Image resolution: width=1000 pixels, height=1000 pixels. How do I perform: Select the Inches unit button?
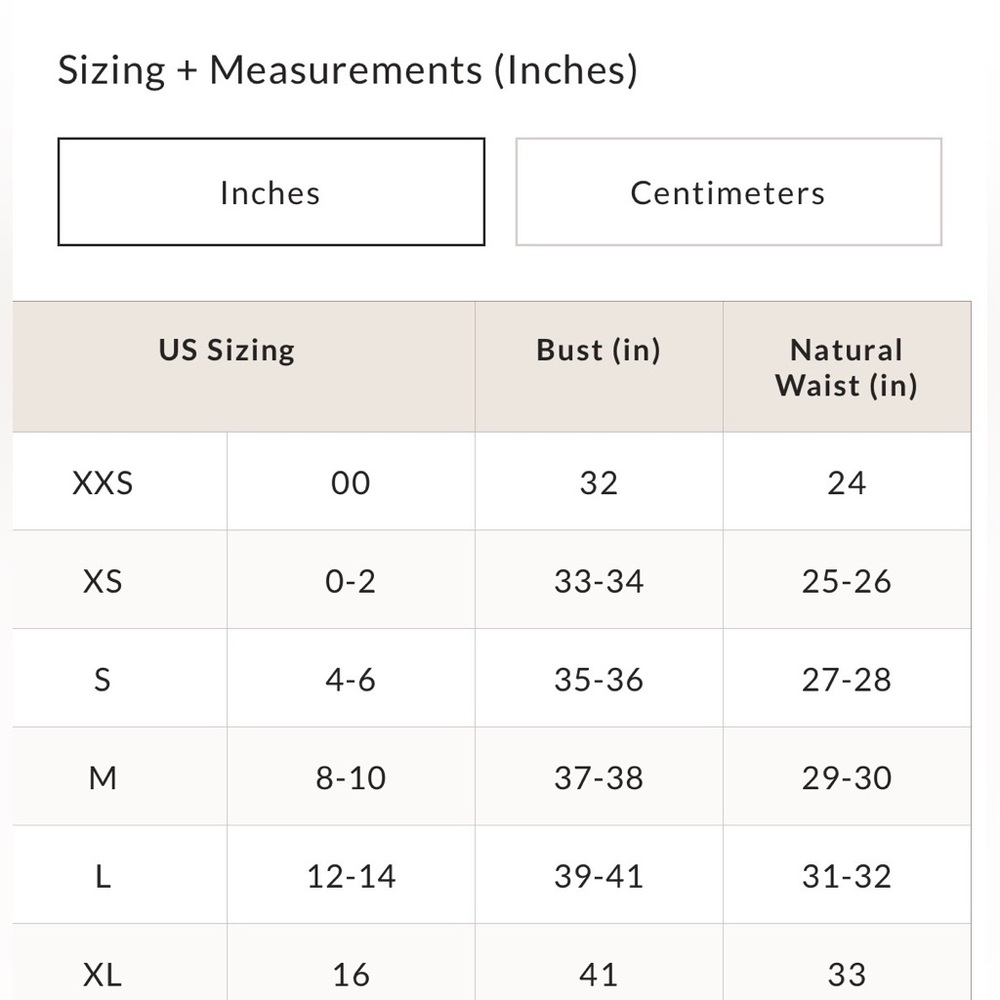[271, 192]
